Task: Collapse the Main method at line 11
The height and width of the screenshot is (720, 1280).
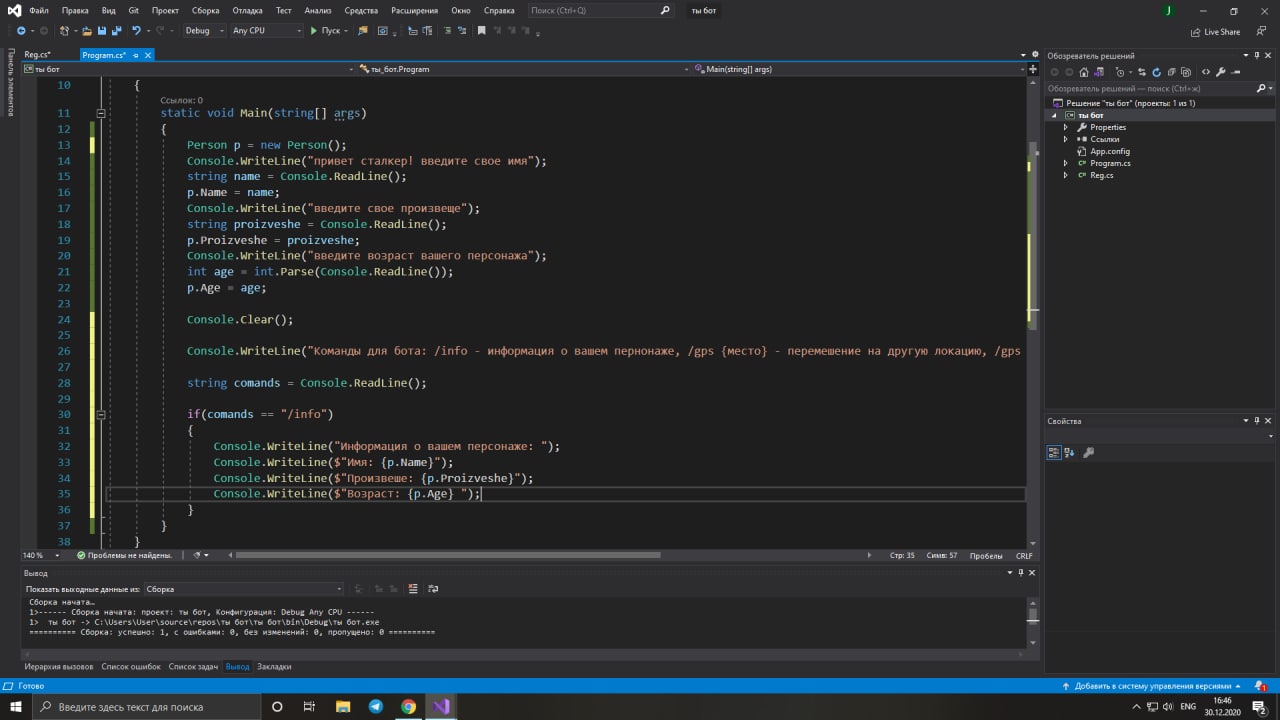Action: 100,113
